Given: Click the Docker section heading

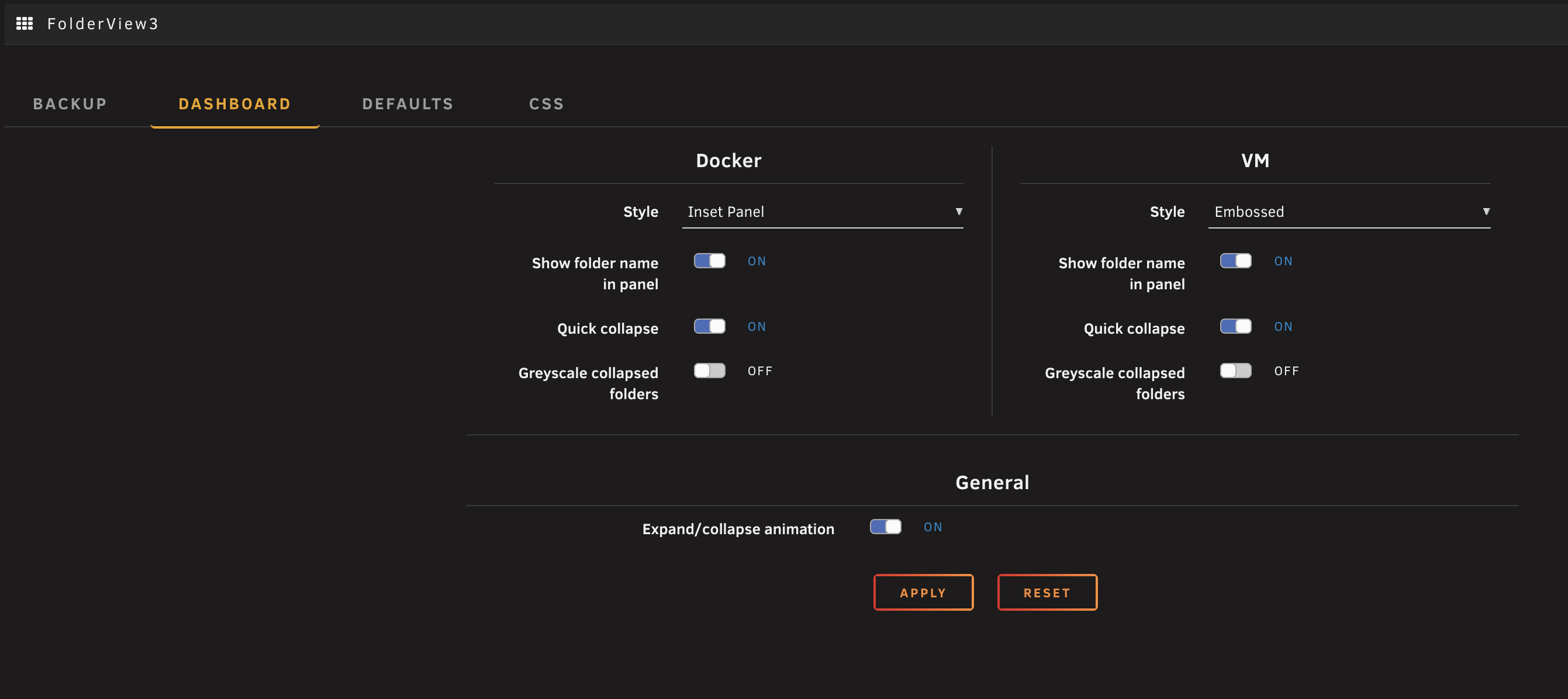Looking at the screenshot, I should (728, 161).
